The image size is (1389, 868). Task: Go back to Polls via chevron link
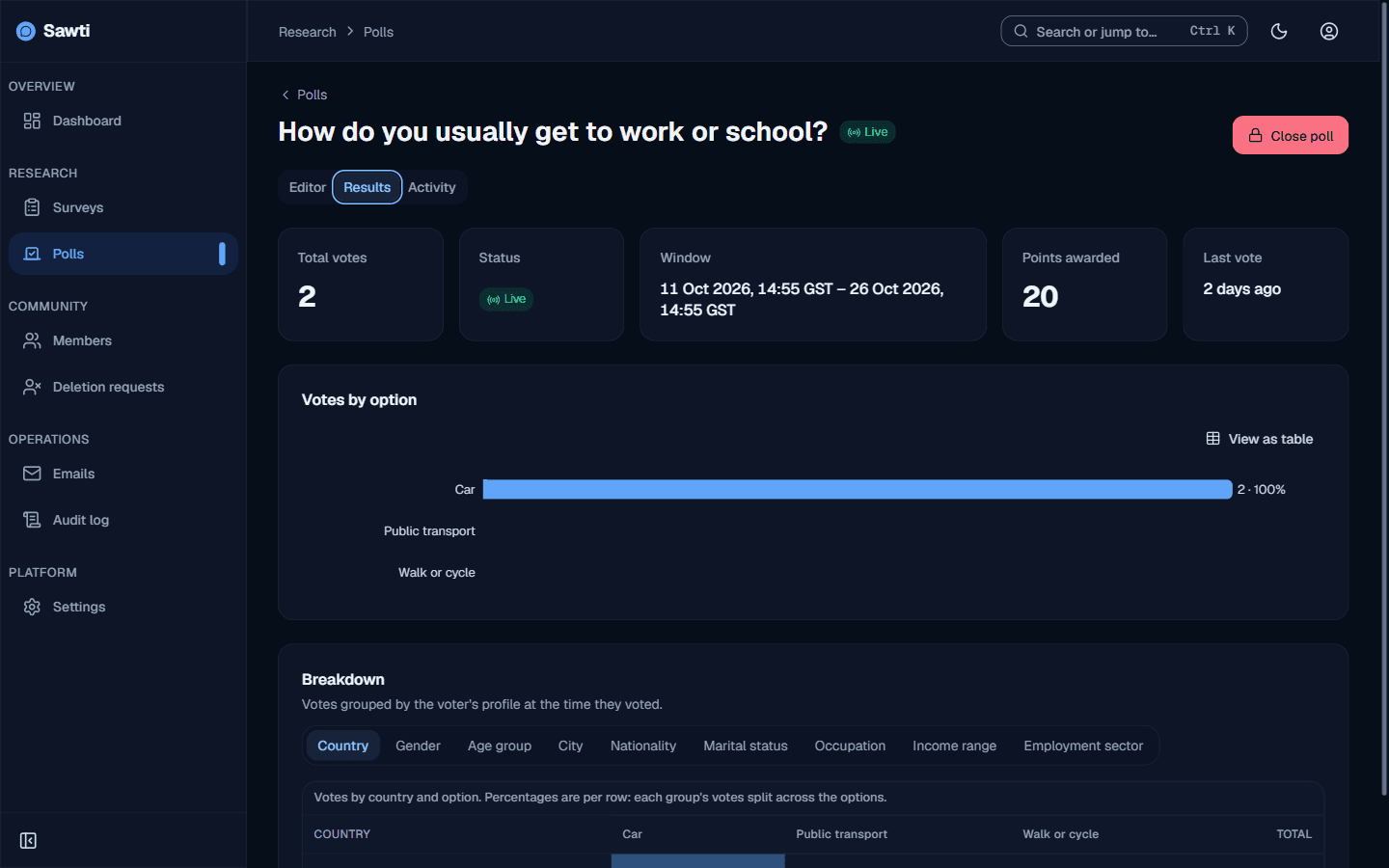pos(304,95)
